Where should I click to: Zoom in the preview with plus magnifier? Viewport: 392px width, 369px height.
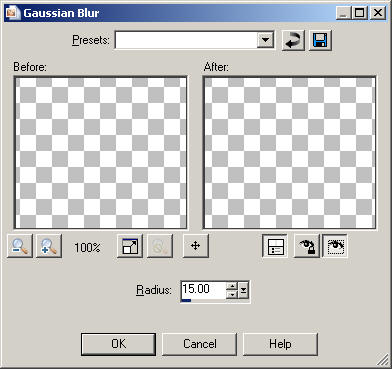[49, 246]
